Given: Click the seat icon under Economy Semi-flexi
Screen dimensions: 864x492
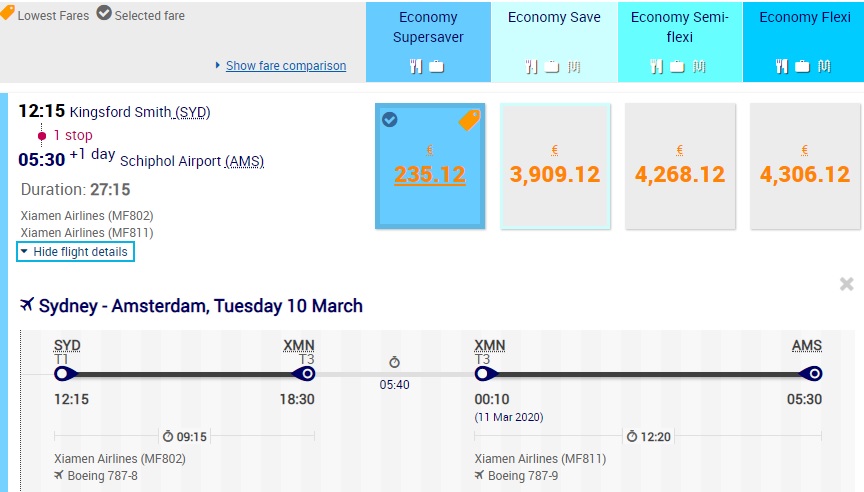Looking at the screenshot, I should pos(699,67).
